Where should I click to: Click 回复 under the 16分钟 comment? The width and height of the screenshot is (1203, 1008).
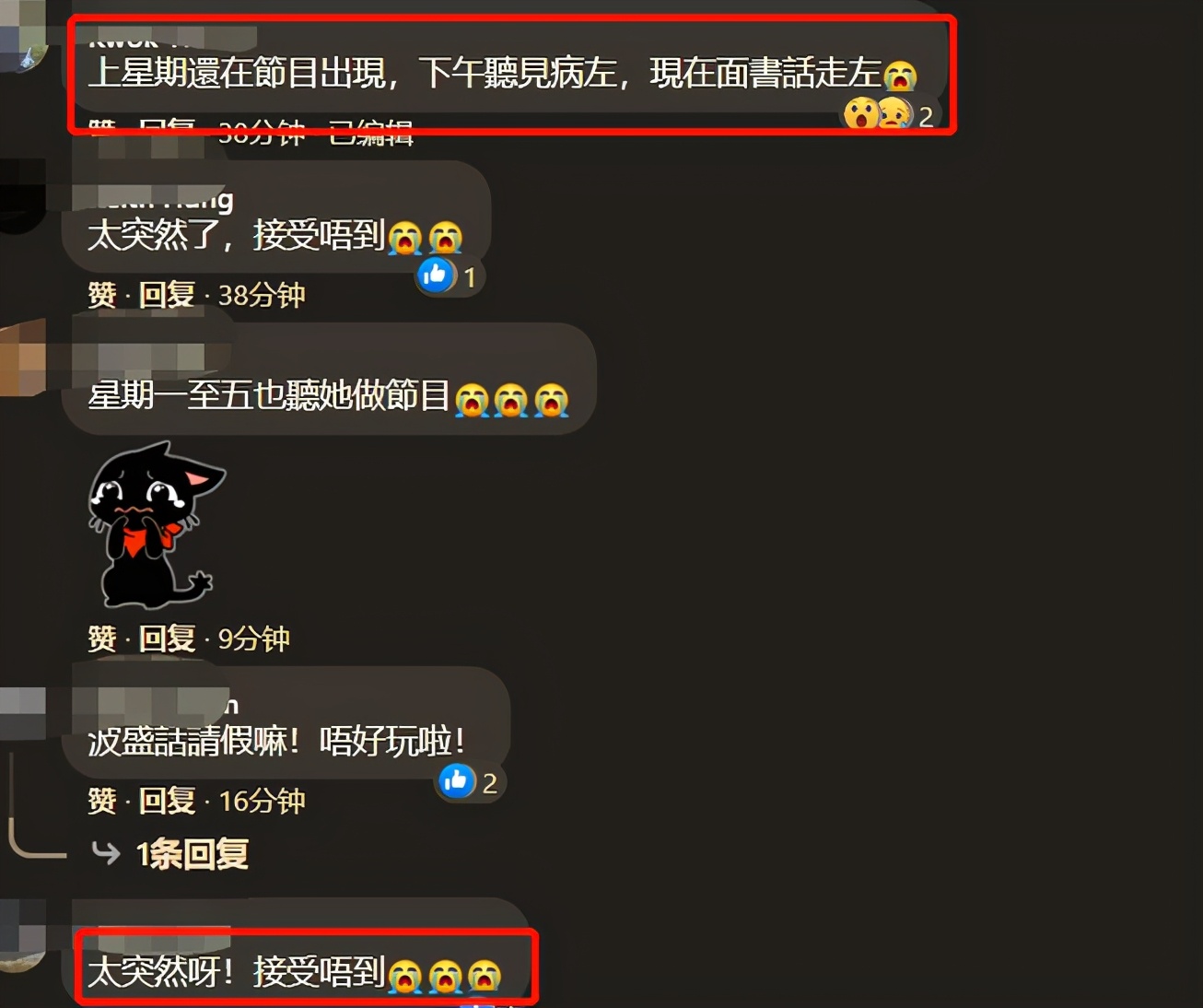(x=167, y=801)
